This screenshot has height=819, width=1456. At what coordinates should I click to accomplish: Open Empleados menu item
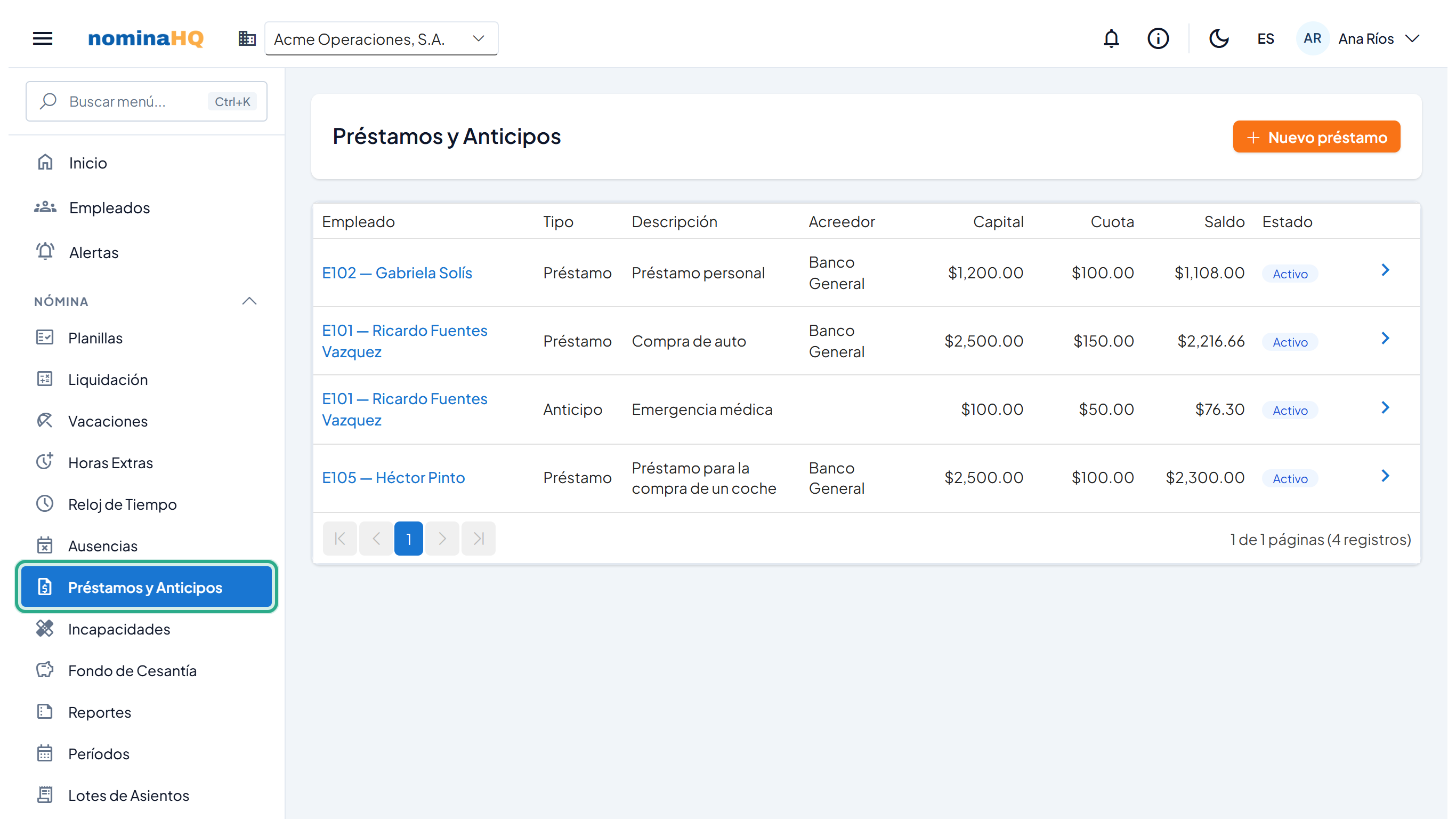[x=147, y=207]
